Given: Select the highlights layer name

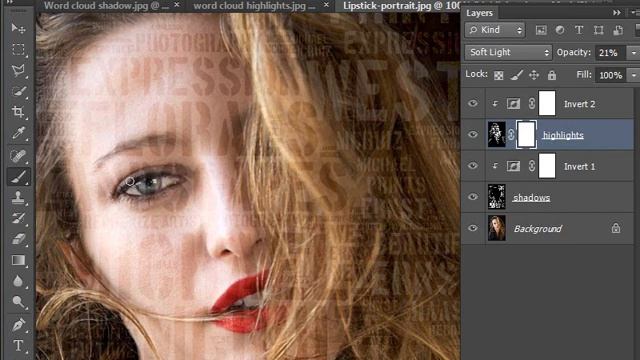Looking at the screenshot, I should pos(563,135).
